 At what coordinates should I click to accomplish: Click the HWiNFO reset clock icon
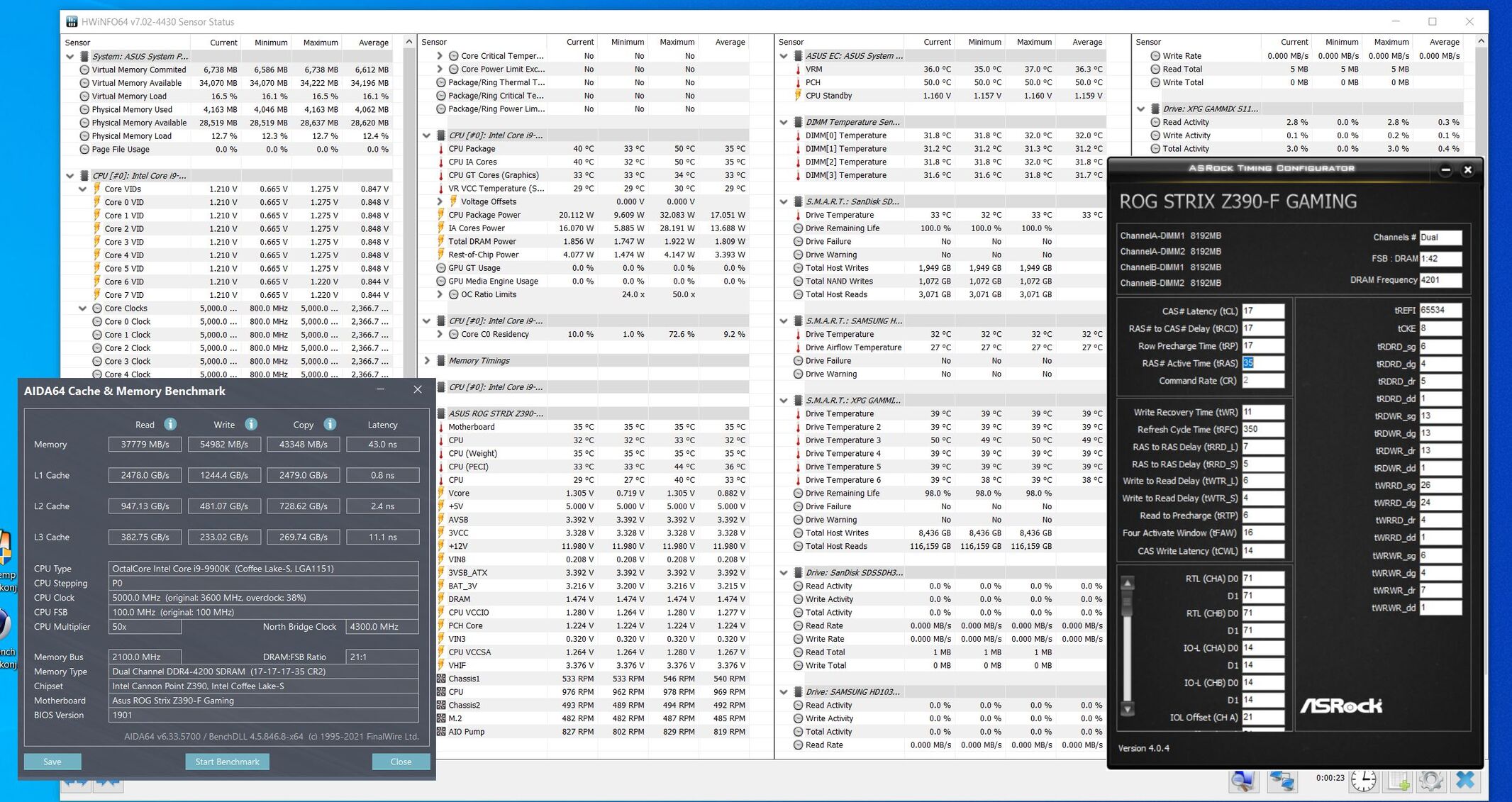click(x=1363, y=781)
